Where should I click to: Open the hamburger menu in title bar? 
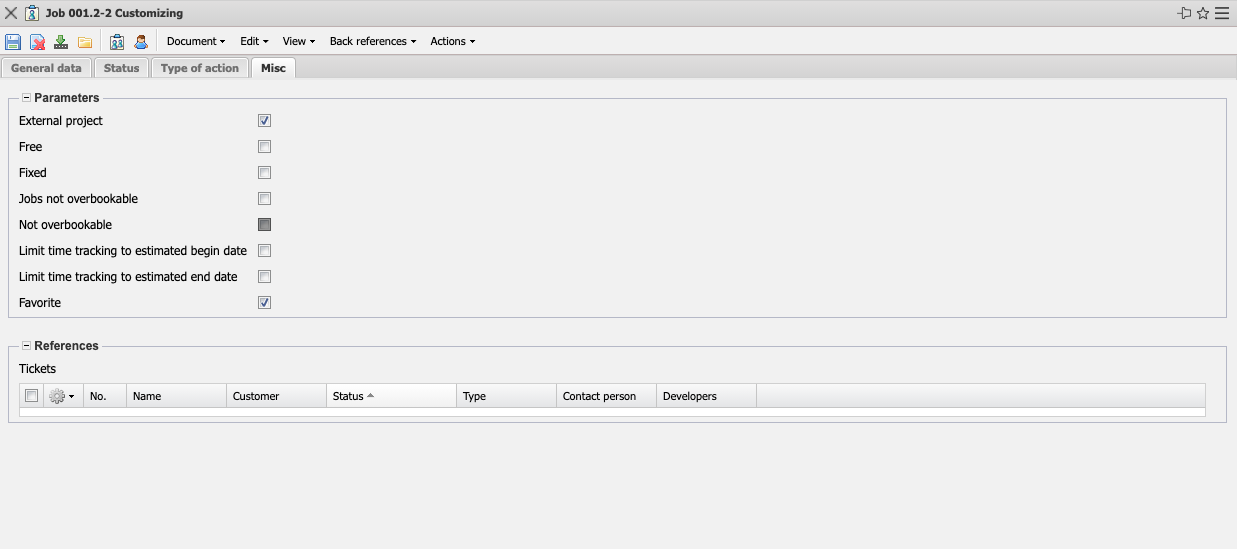(x=1222, y=13)
